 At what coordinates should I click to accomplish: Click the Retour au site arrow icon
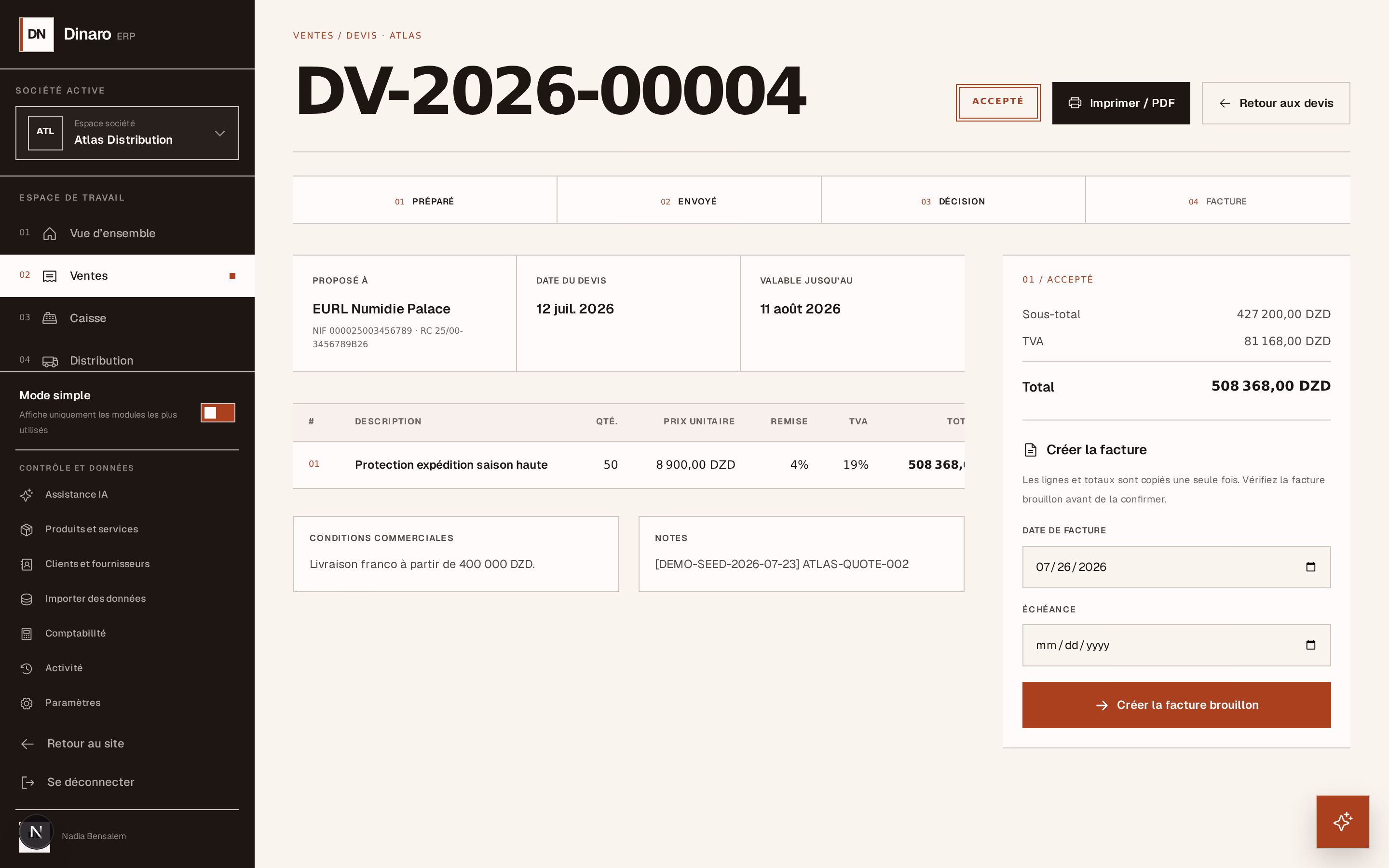[27, 745]
